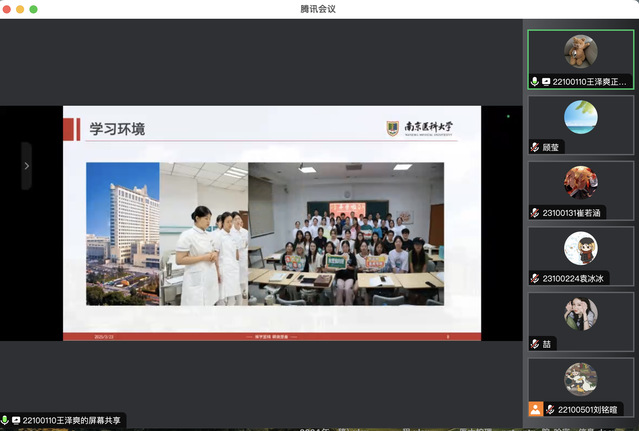Select 袁冰冰's cartoon avatar tile
The image size is (639, 431).
580,248
